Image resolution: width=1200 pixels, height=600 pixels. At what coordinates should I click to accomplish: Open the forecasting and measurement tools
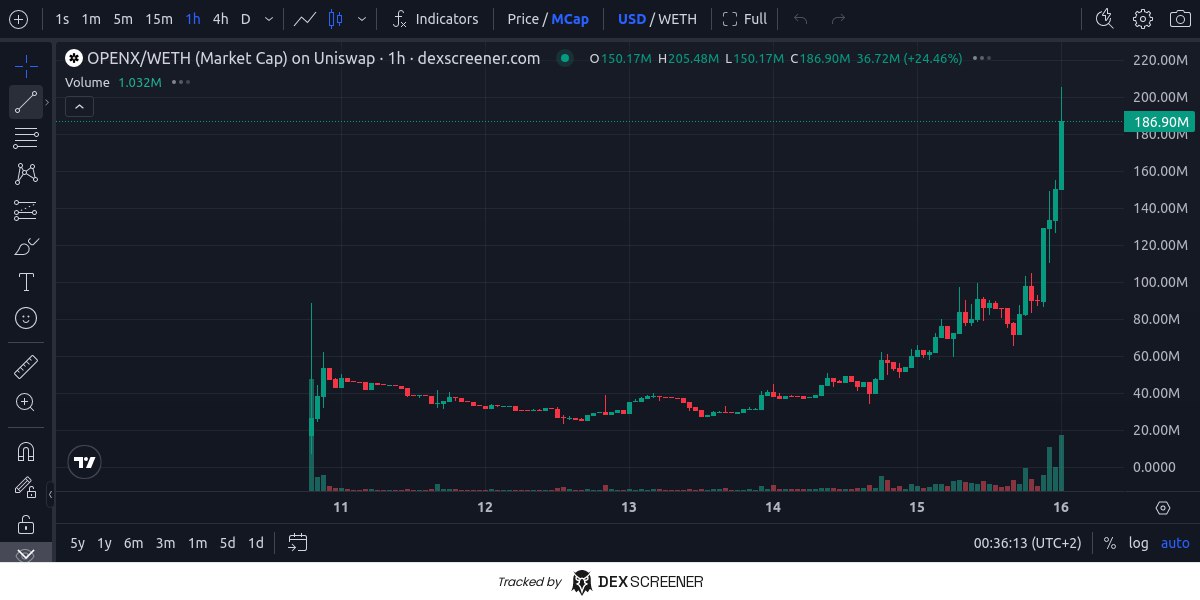coord(26,210)
